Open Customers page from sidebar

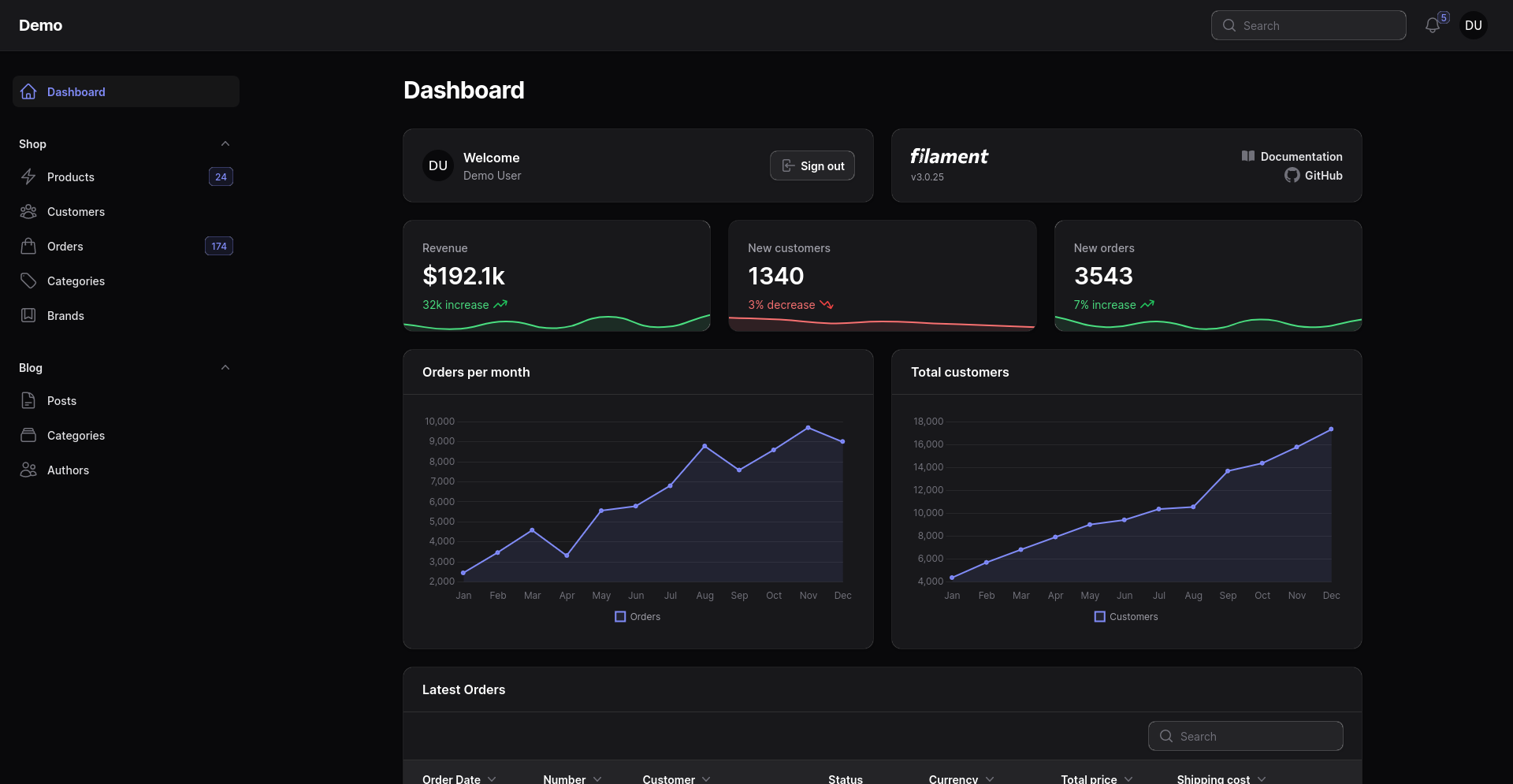[76, 212]
